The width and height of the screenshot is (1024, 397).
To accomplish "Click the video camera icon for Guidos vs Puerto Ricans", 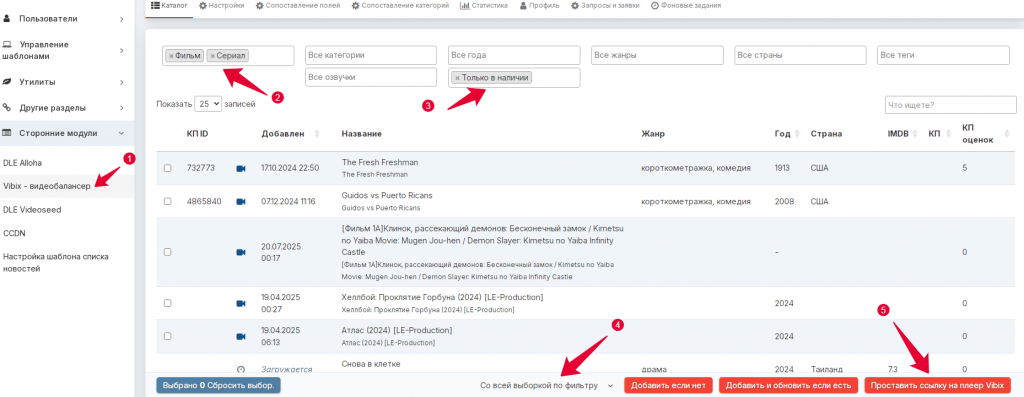I will tap(240, 202).
